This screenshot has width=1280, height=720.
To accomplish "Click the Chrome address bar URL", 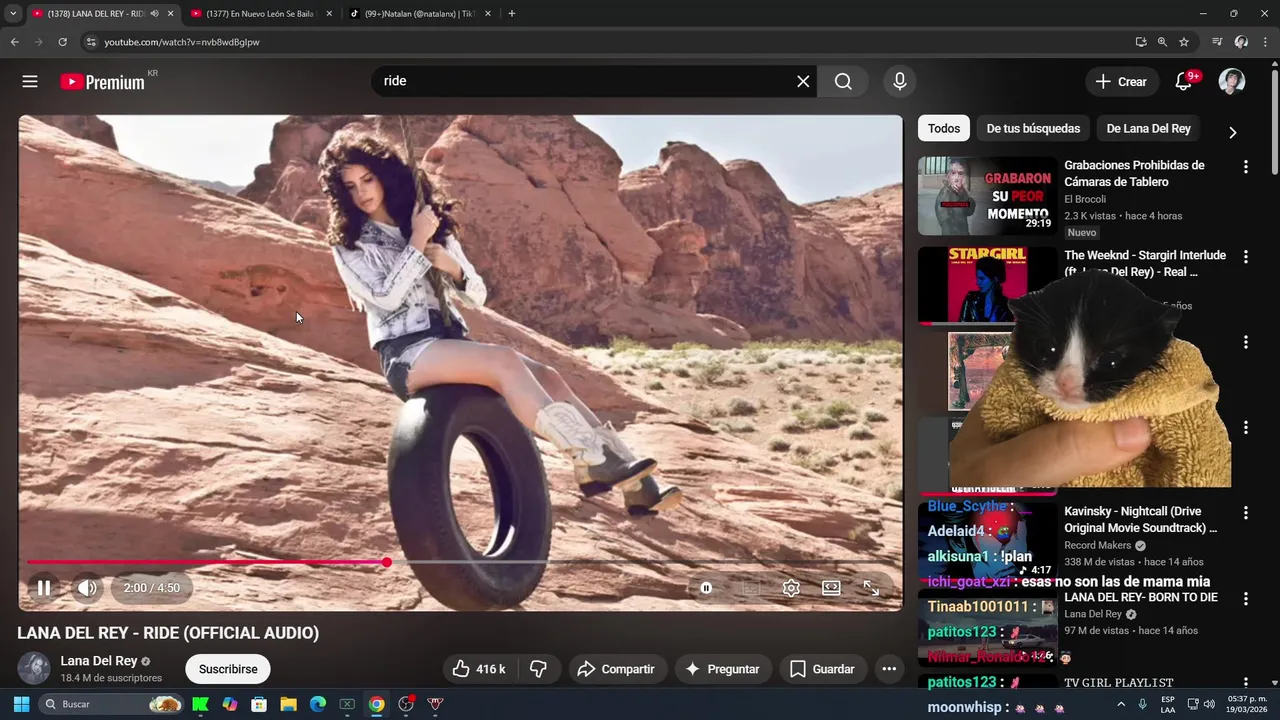I will (x=182, y=42).
